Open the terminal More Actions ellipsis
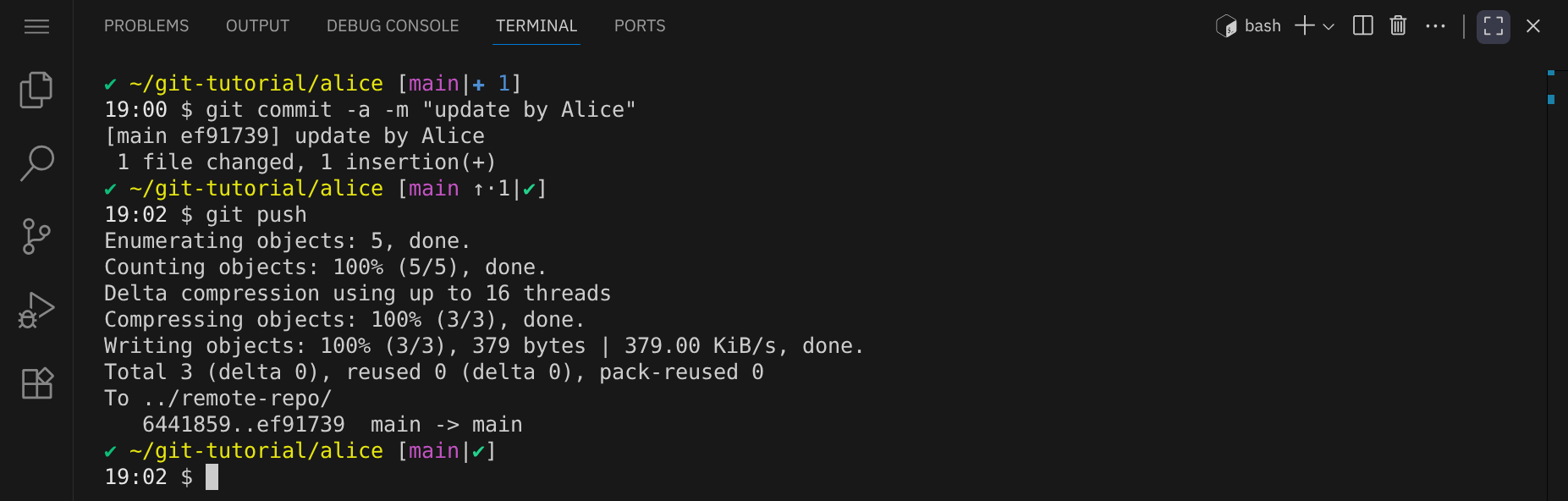1568x501 pixels. (x=1435, y=26)
